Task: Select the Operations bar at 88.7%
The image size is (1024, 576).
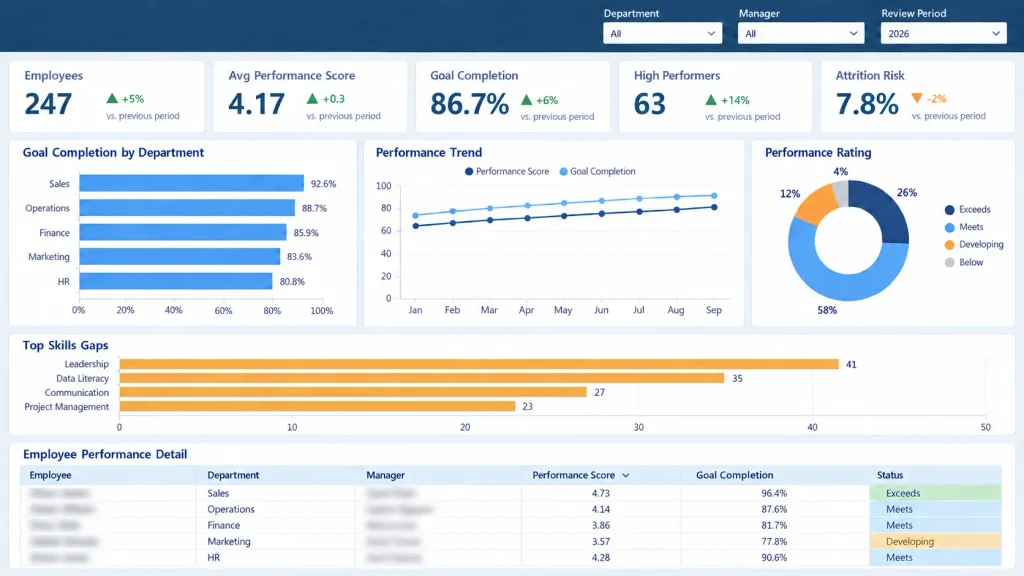Action: tap(187, 208)
